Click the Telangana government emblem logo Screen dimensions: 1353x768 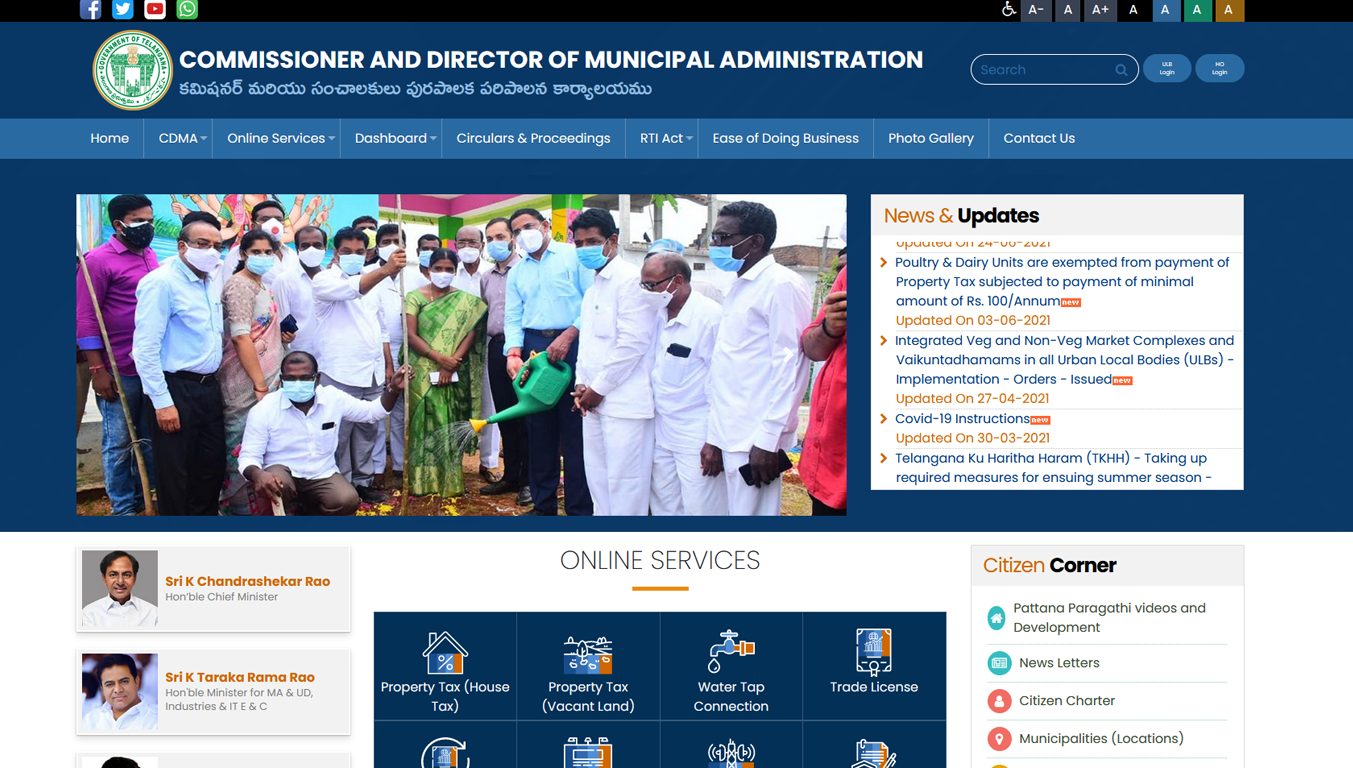[x=132, y=70]
